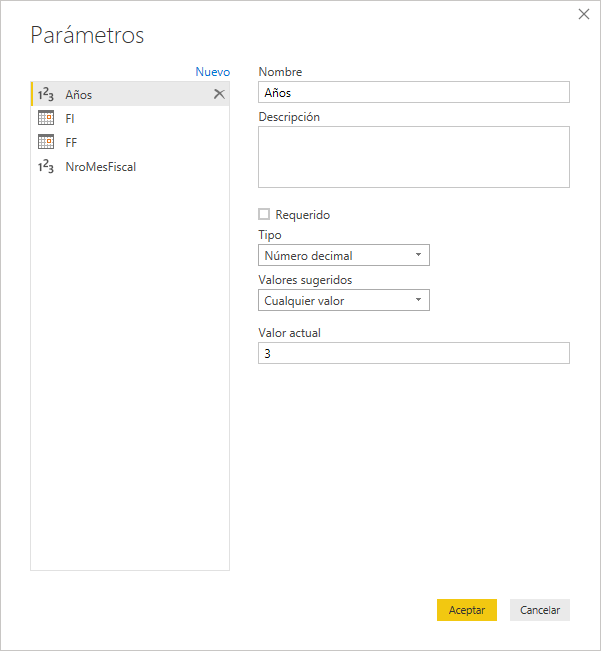Click the calendar table icon next to FF
This screenshot has width=601, height=651.
coord(45,142)
